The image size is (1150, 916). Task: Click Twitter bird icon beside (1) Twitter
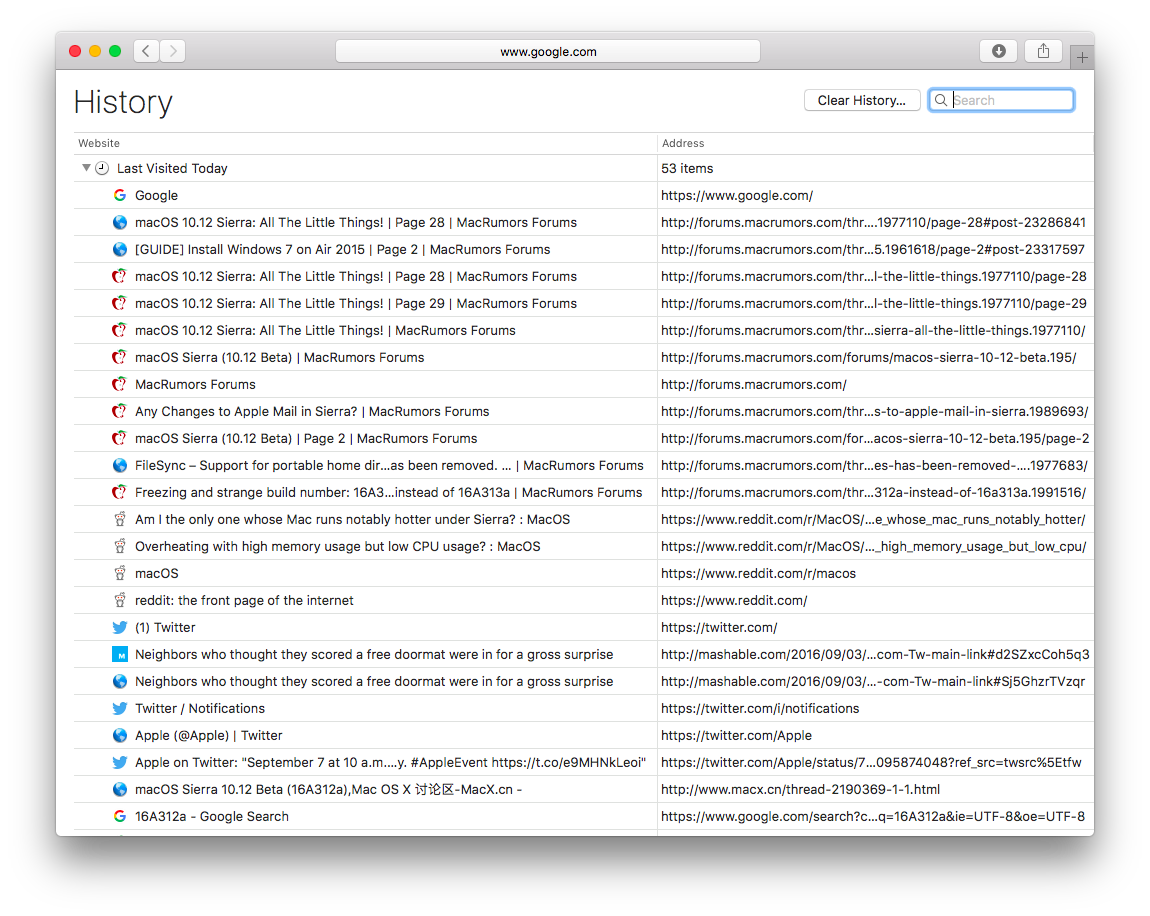(x=120, y=627)
